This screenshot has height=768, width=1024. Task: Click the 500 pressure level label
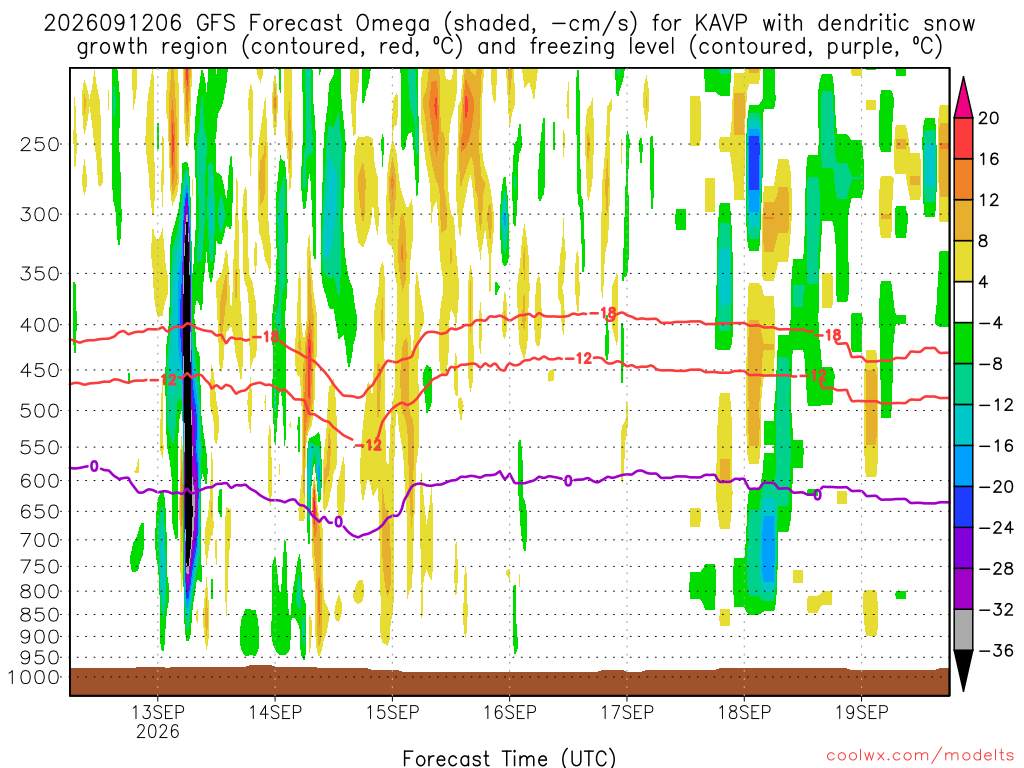tap(40, 411)
